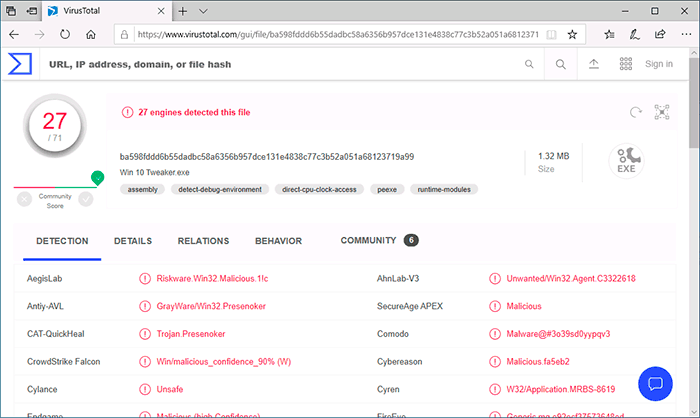This screenshot has height=418, width=700.
Task: Open the VirusTotal graph icon
Action: [661, 112]
